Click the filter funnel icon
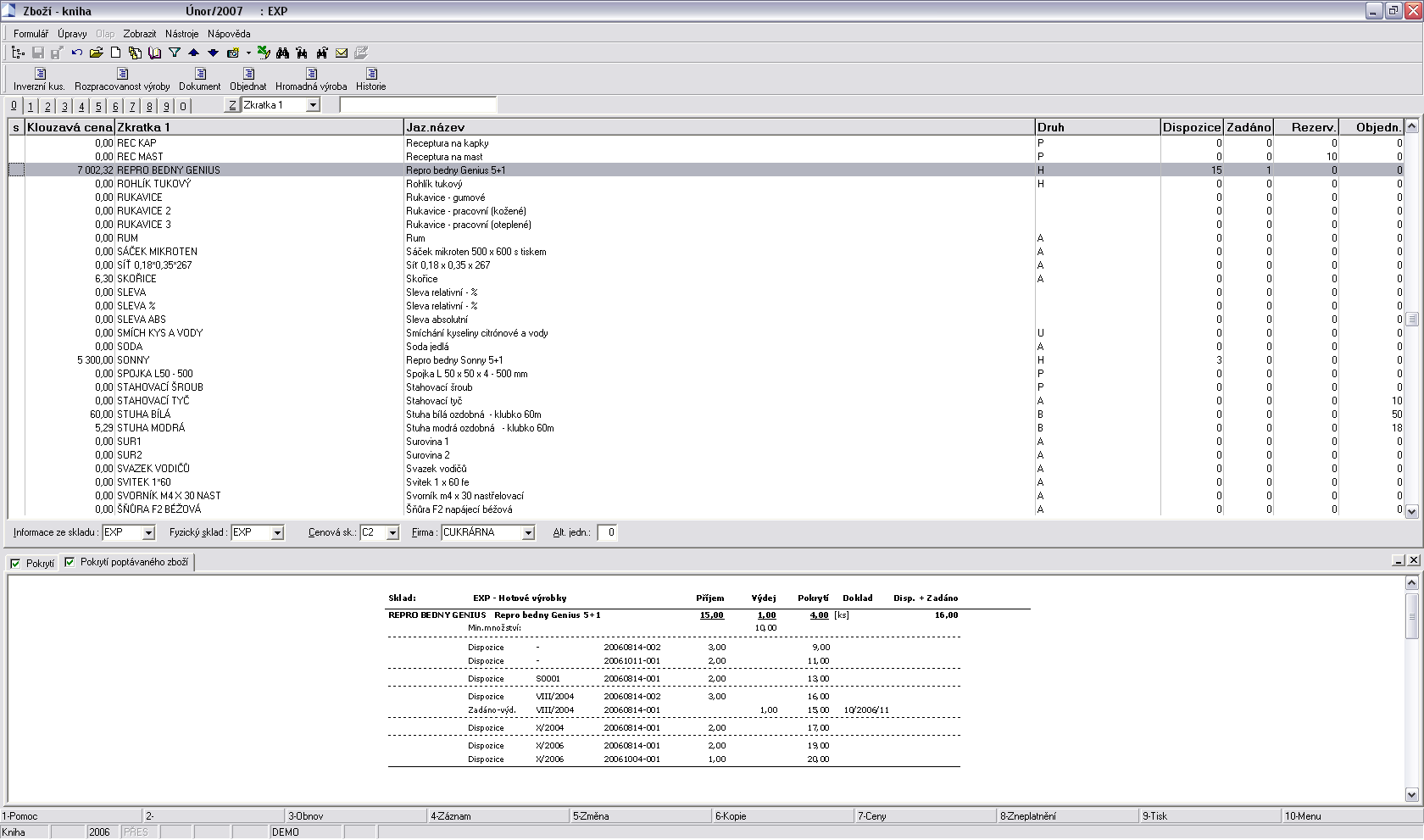Image resolution: width=1424 pixels, height=840 pixels. coord(175,53)
